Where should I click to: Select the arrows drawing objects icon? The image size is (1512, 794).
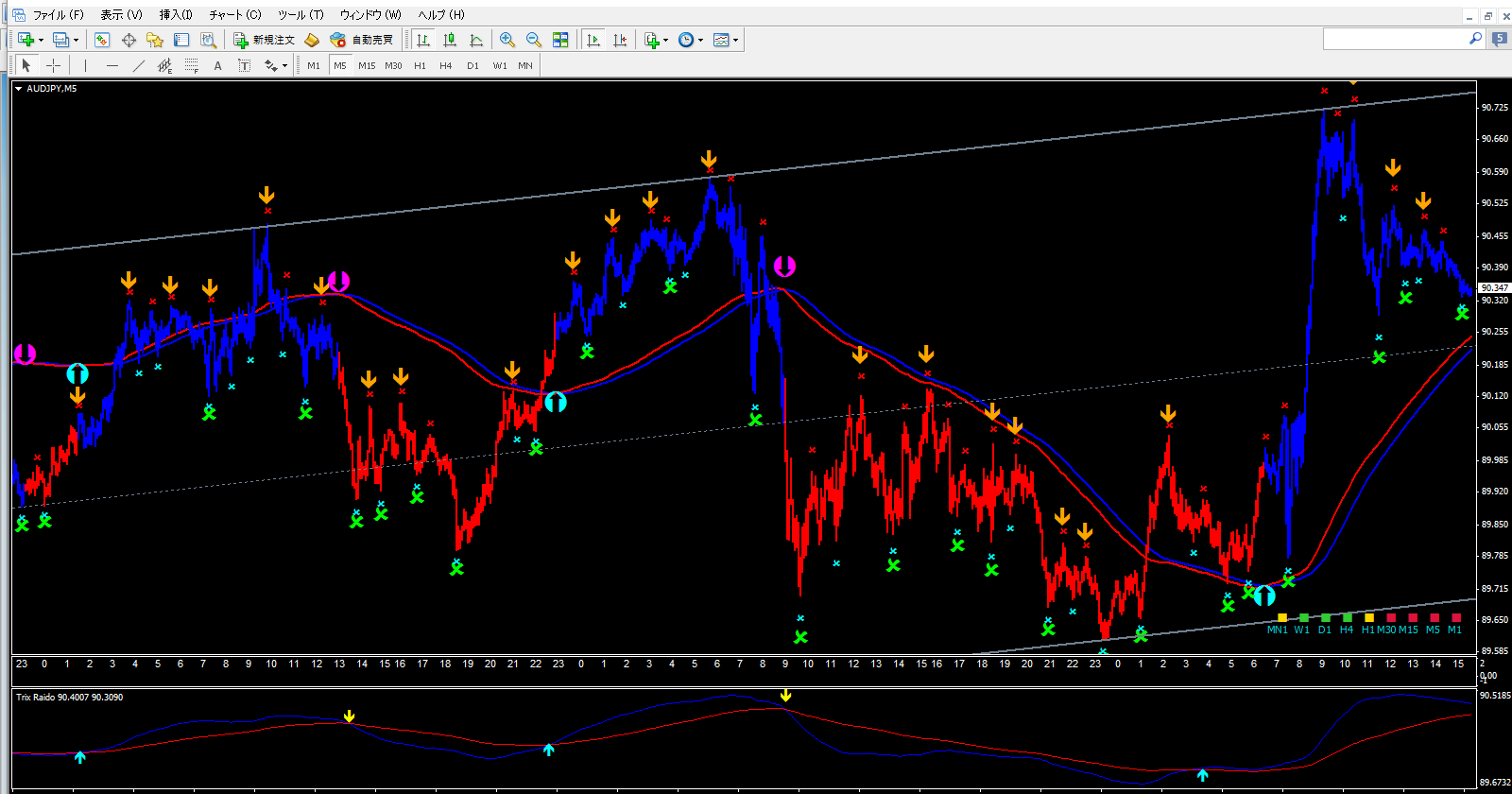270,65
